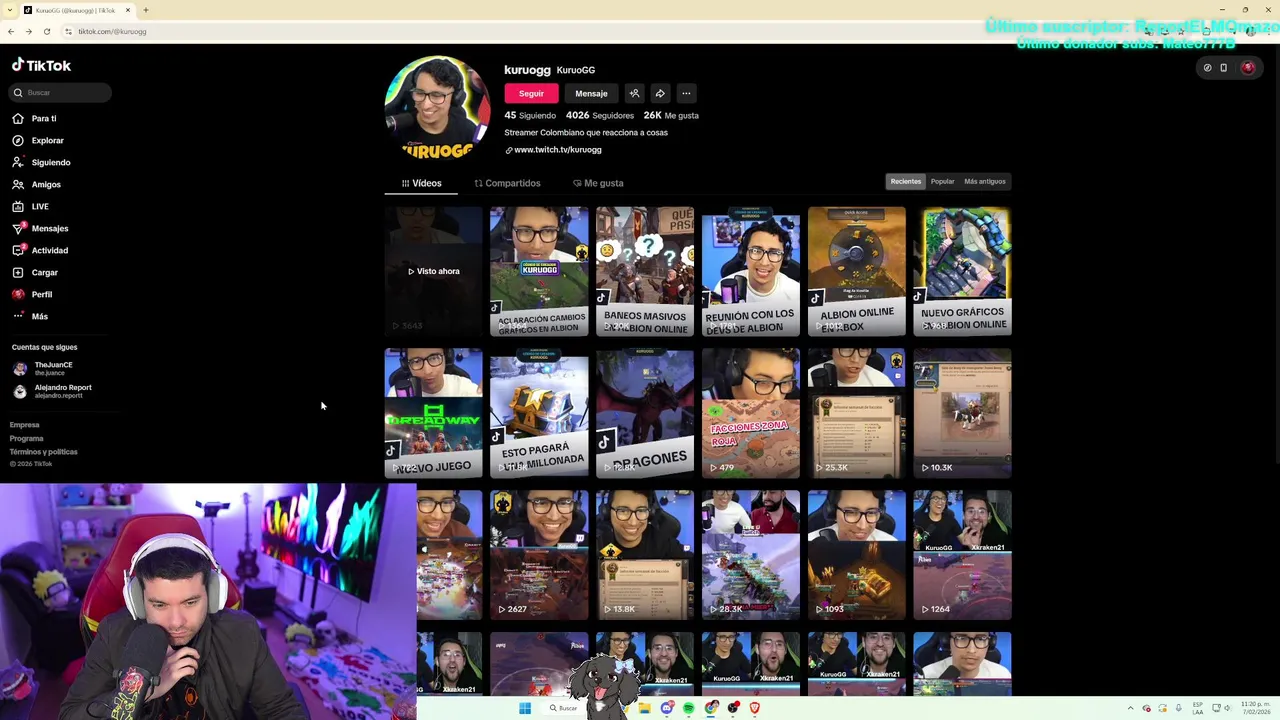View the 45 Siguiendo list
The image size is (1280, 720).
pos(530,115)
